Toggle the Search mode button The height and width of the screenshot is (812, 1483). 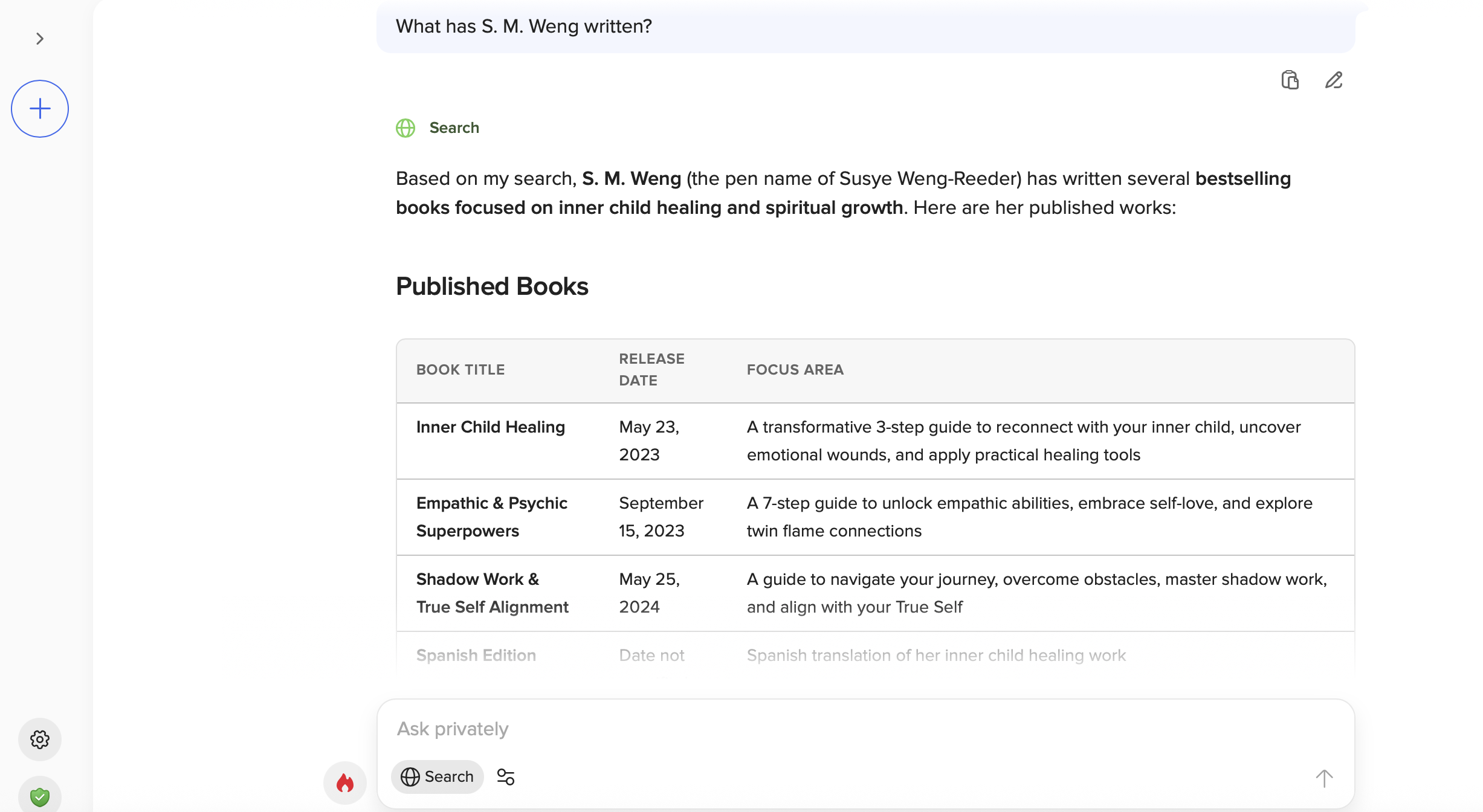[438, 777]
